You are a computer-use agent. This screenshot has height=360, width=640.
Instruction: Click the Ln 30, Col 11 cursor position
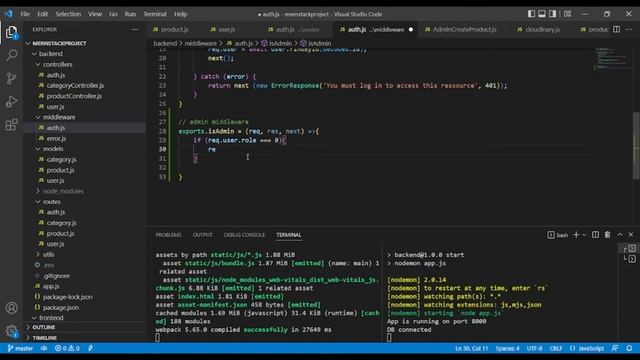coord(471,348)
